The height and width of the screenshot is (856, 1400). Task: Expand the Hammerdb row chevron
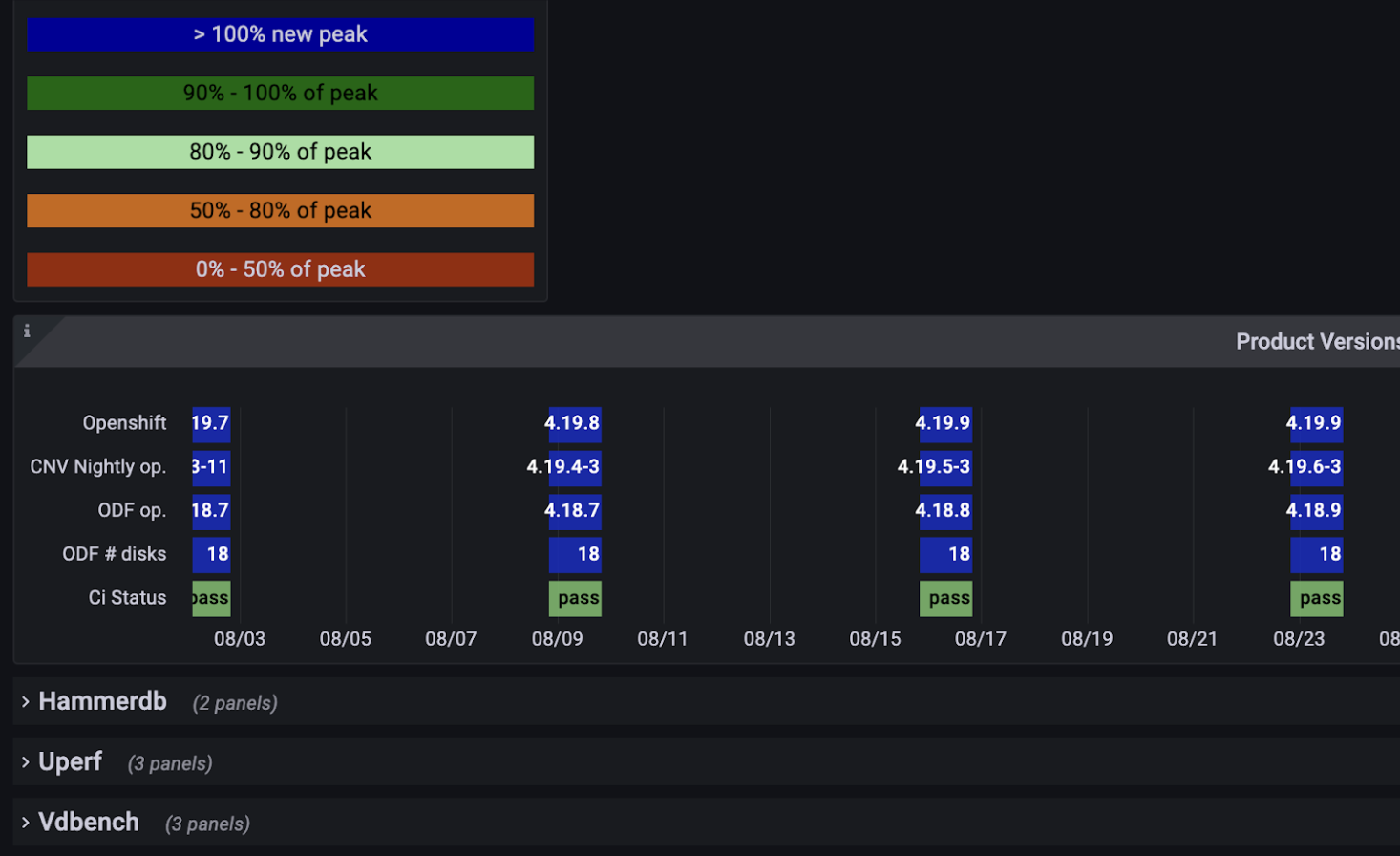point(26,702)
